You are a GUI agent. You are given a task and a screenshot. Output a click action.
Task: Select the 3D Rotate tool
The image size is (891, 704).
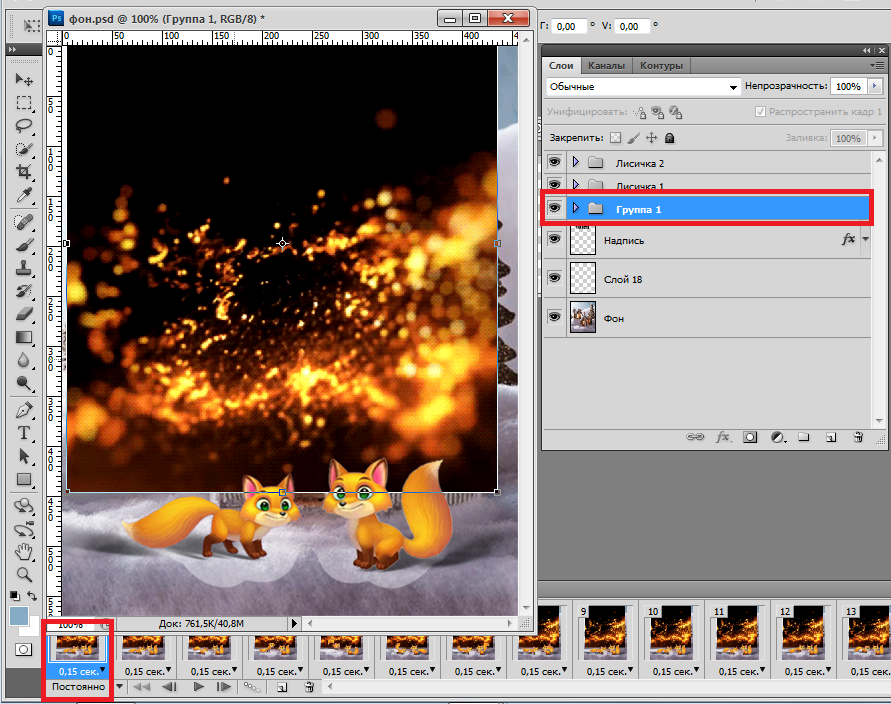[x=23, y=506]
